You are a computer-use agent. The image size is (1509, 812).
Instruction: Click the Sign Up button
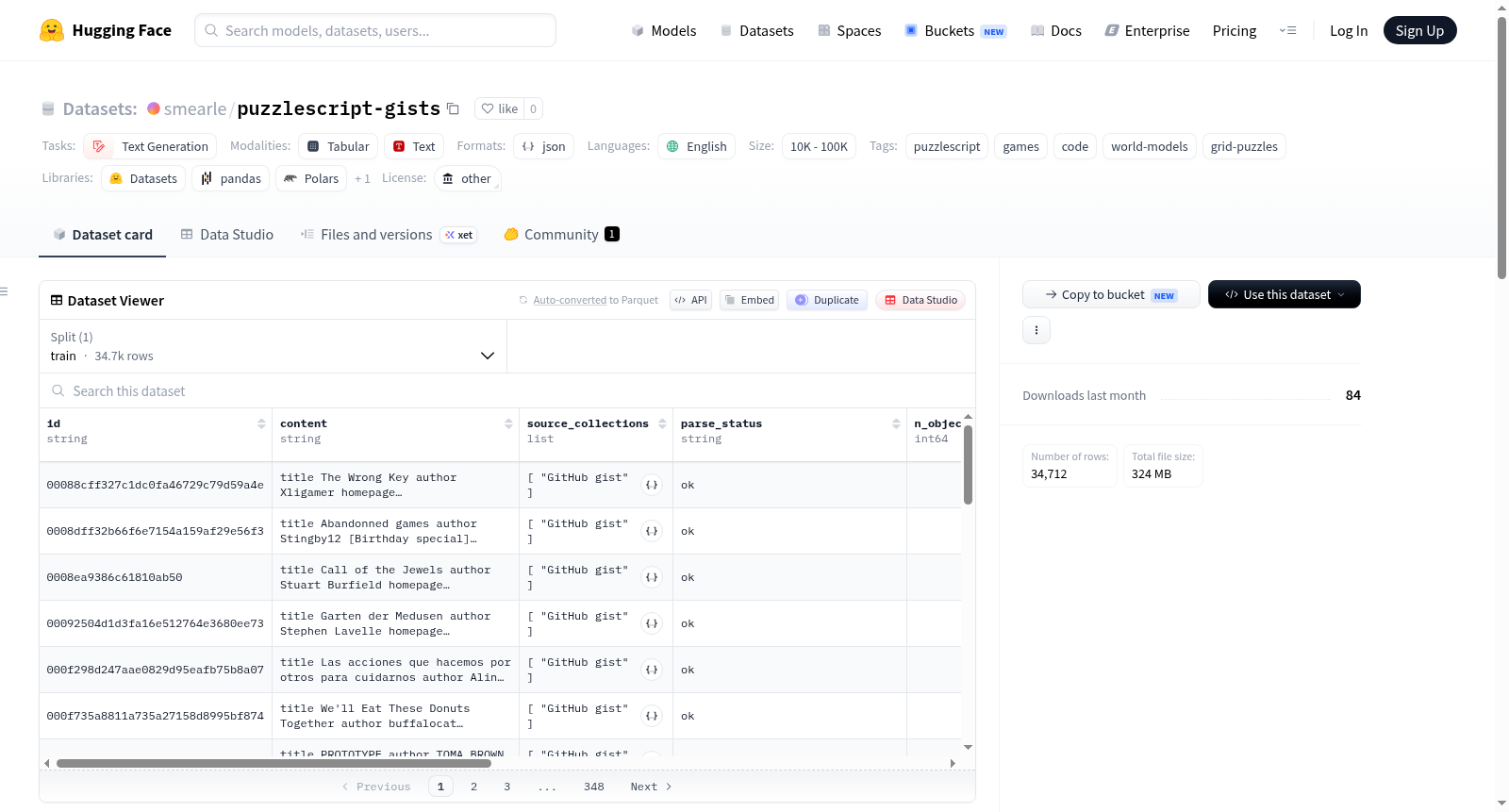click(1419, 30)
